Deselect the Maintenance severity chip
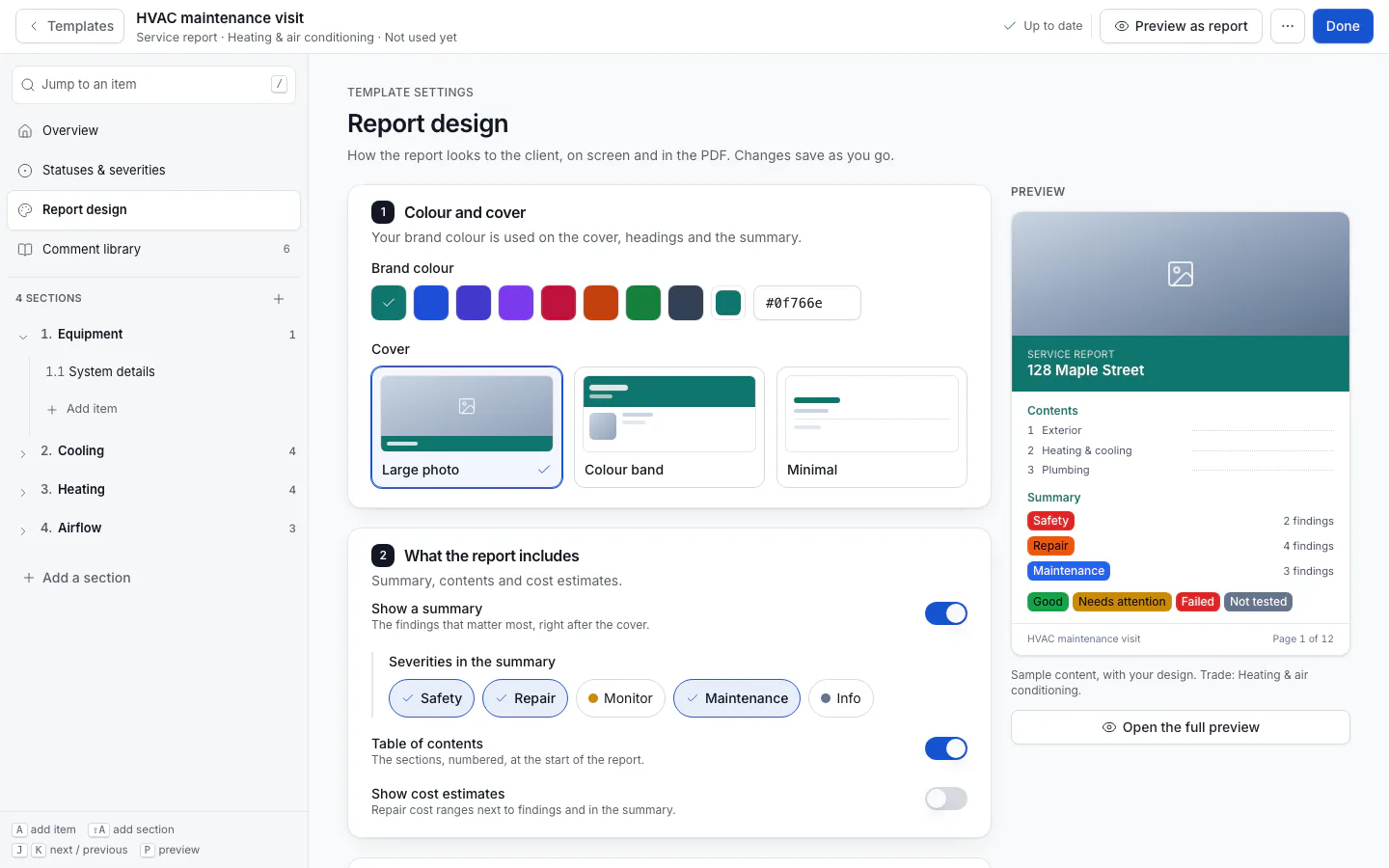Viewport: 1389px width, 868px height. coord(737,698)
